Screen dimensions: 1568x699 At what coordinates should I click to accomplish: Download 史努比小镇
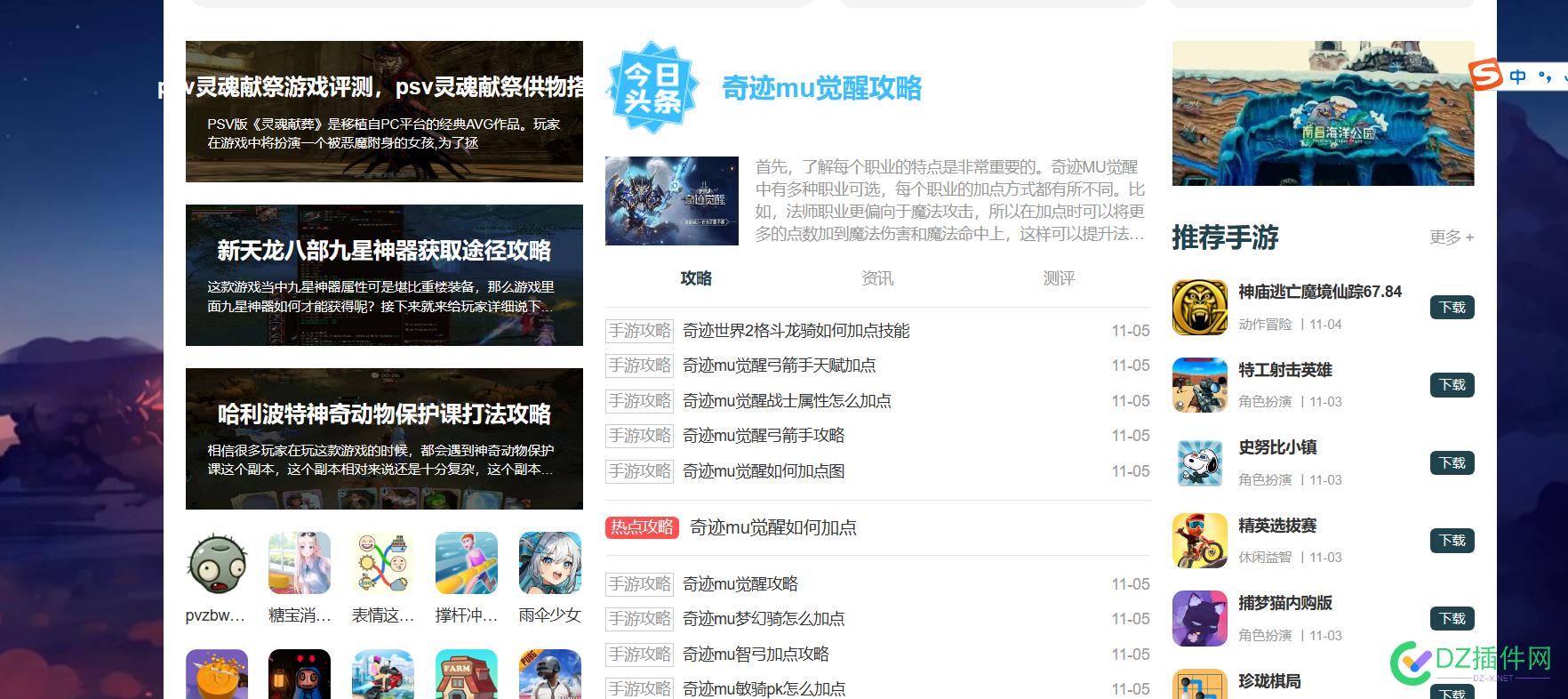point(1452,463)
